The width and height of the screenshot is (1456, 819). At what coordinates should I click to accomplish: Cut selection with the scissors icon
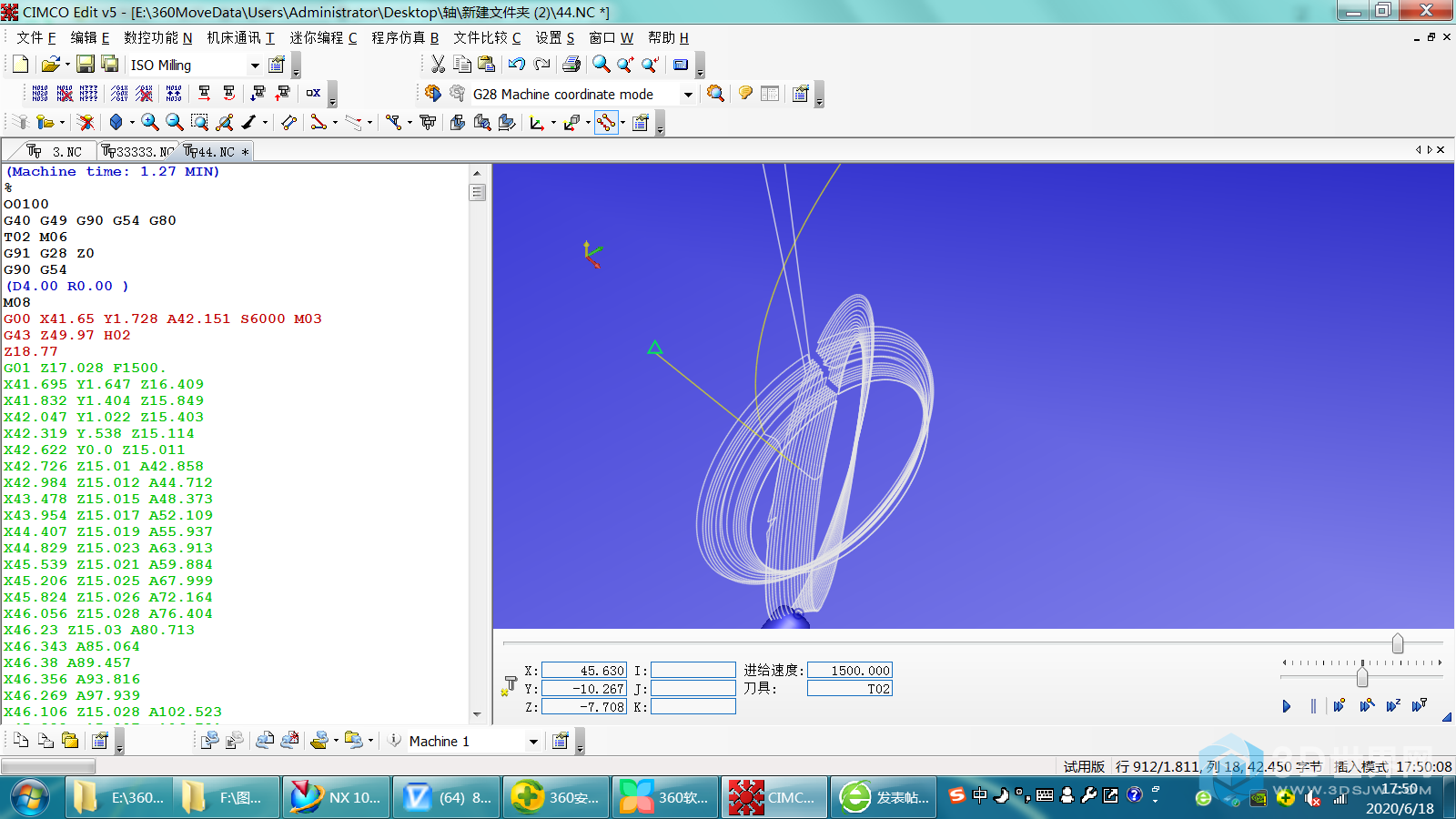pos(438,65)
